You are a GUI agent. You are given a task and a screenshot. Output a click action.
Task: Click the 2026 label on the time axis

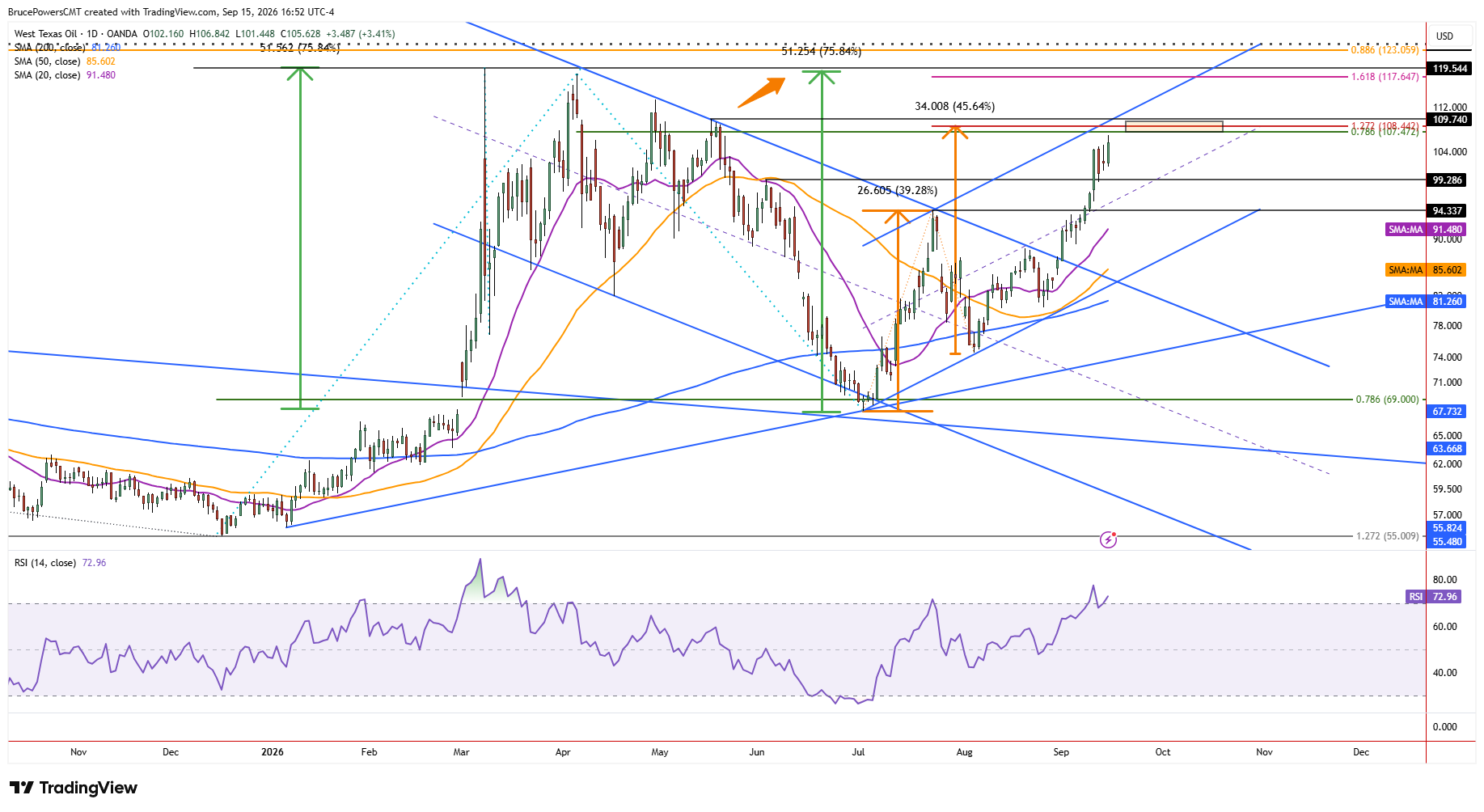point(273,752)
